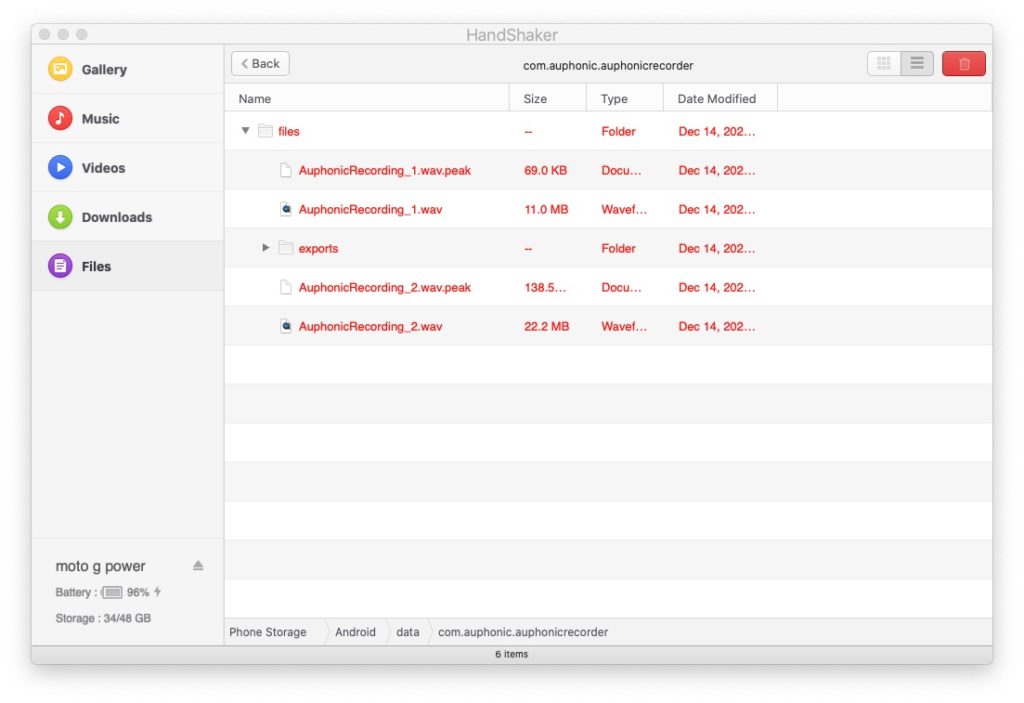
Task: Switch to grid view
Action: (884, 63)
